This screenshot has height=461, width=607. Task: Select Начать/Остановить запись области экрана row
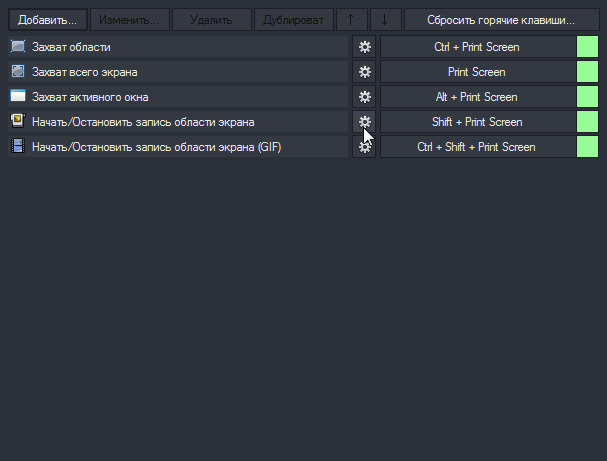coord(178,122)
